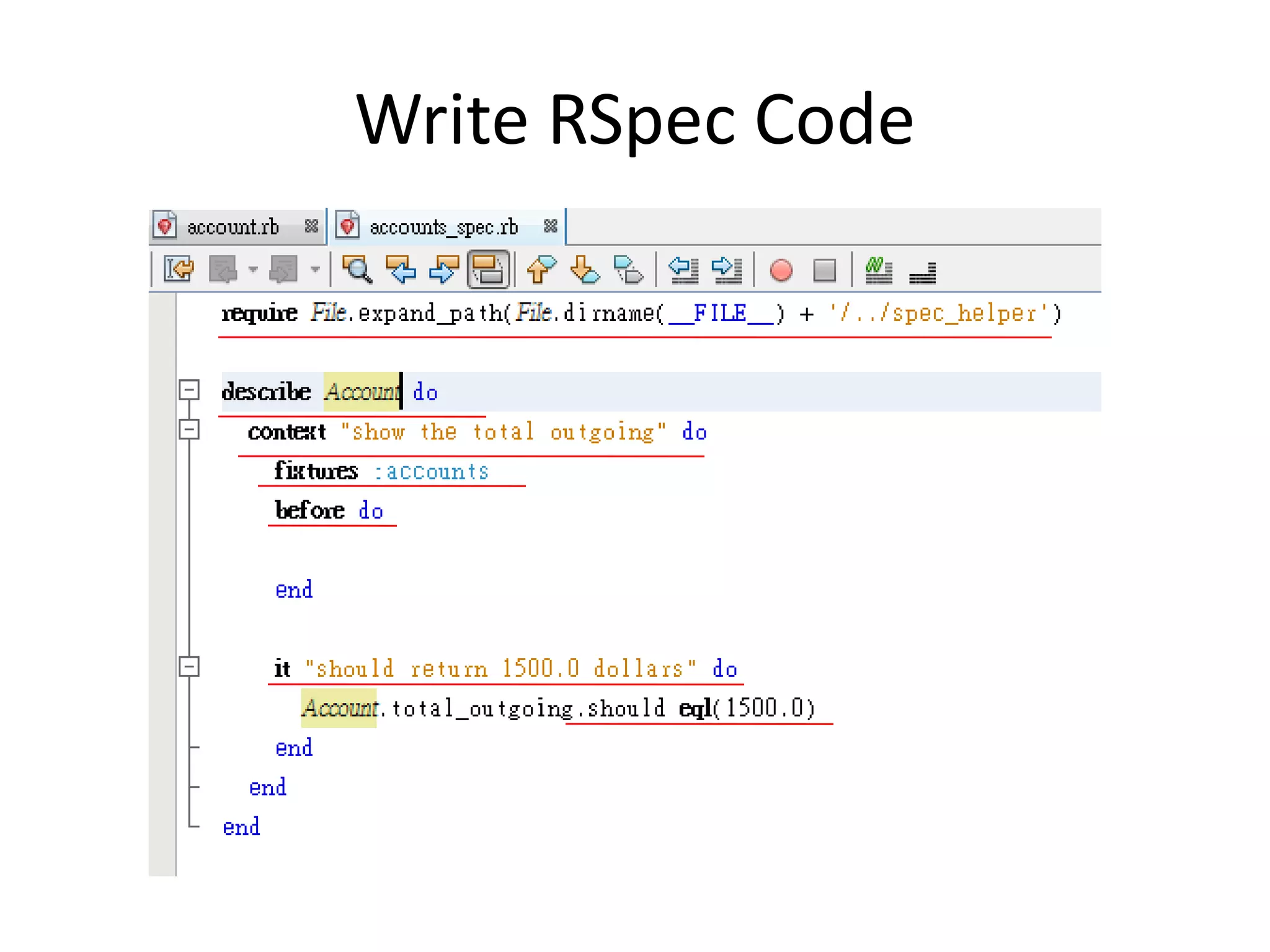Stop macro recording with square button

pyautogui.click(x=824, y=270)
